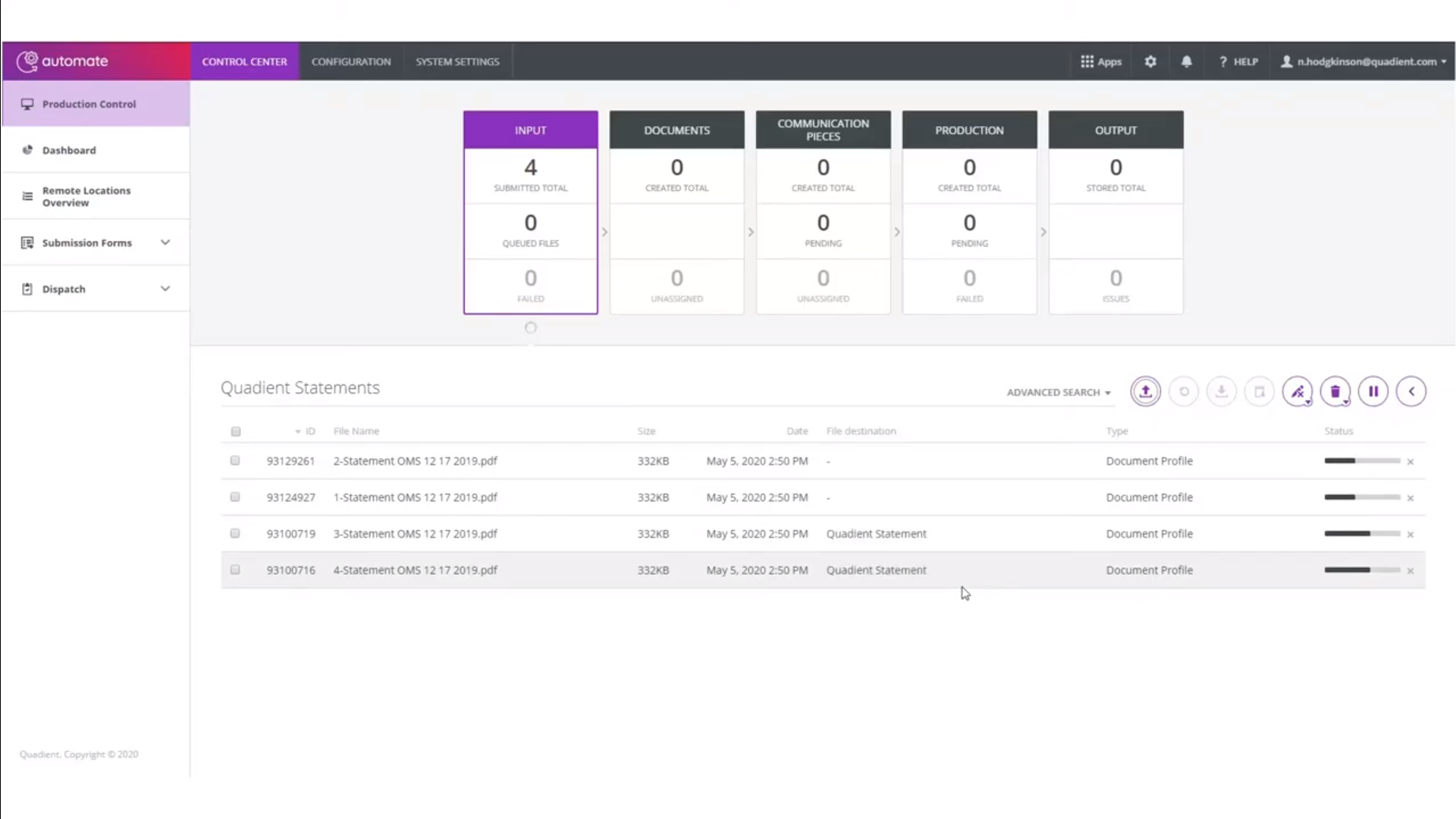Check the select-all files checkbox
The height and width of the screenshot is (819, 1456).
[x=236, y=431]
